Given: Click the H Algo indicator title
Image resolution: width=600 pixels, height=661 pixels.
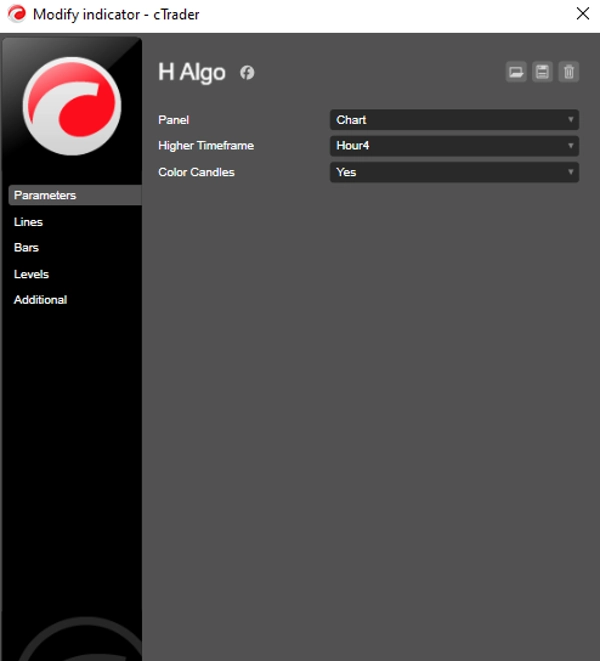Looking at the screenshot, I should (x=192, y=73).
